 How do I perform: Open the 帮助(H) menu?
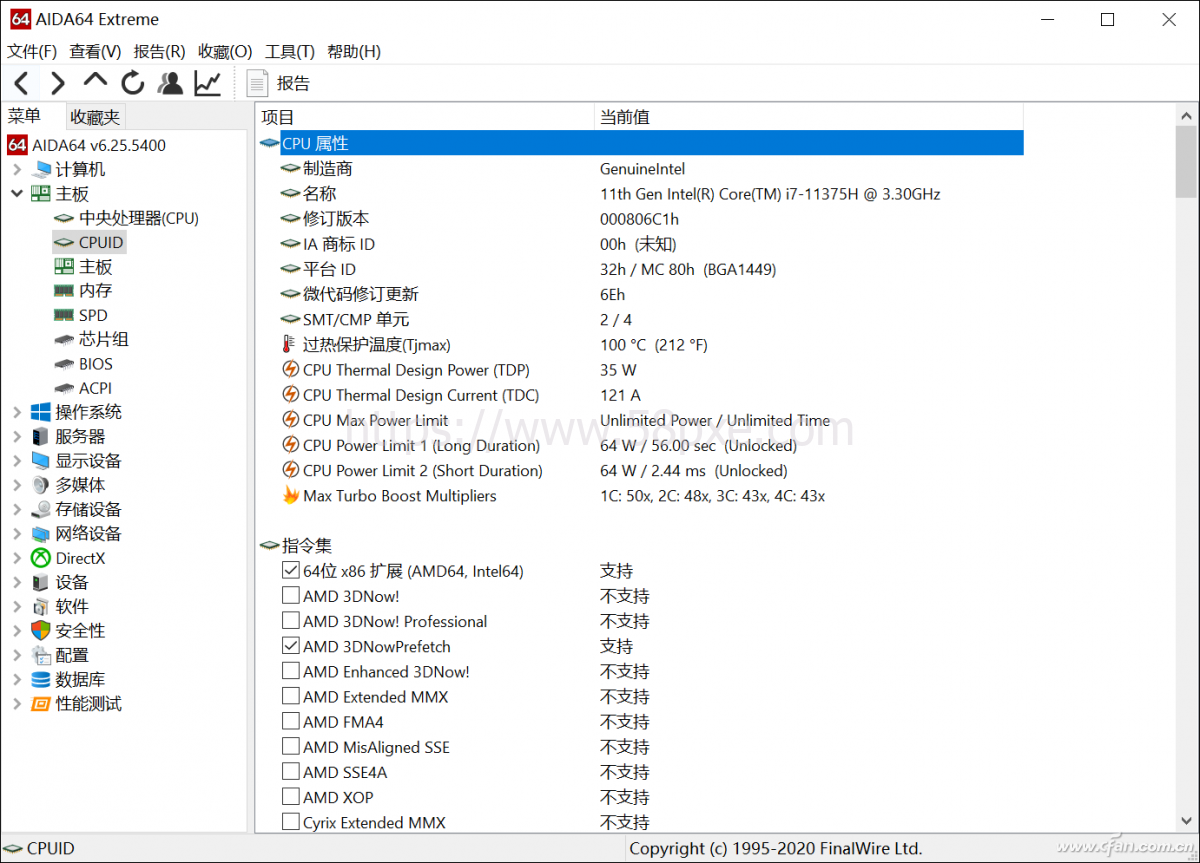354,52
